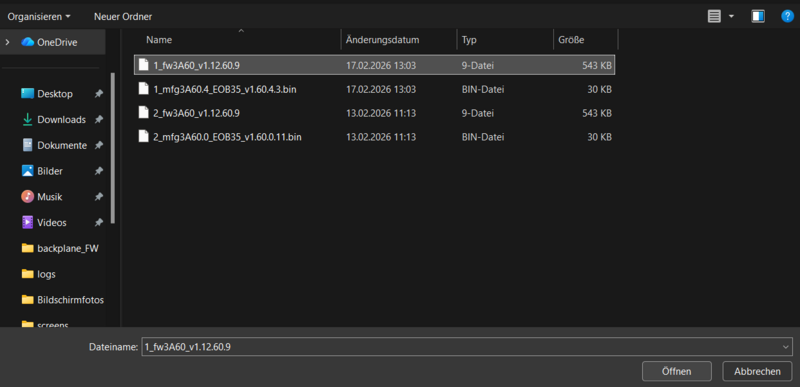This screenshot has height=387, width=800.
Task: Open Bilder in the sidebar
Action: (49, 171)
